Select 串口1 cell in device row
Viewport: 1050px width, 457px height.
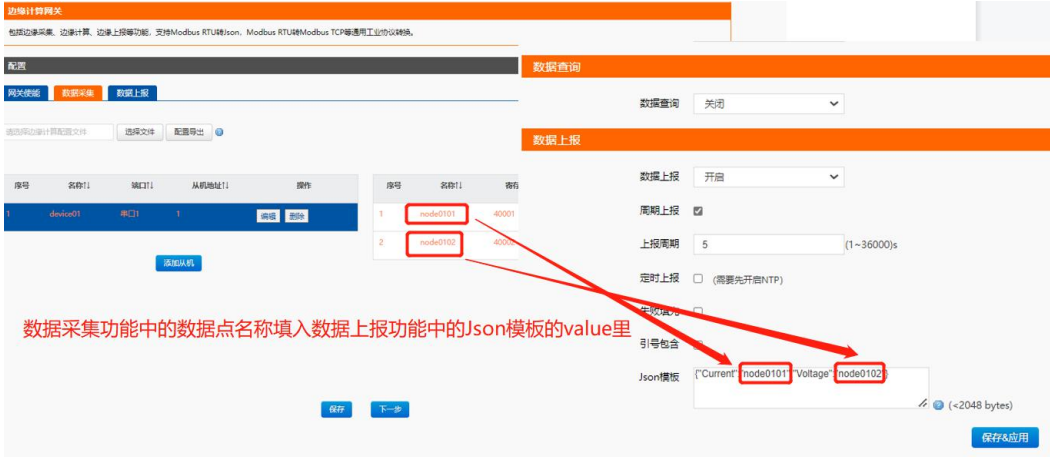[x=129, y=214]
